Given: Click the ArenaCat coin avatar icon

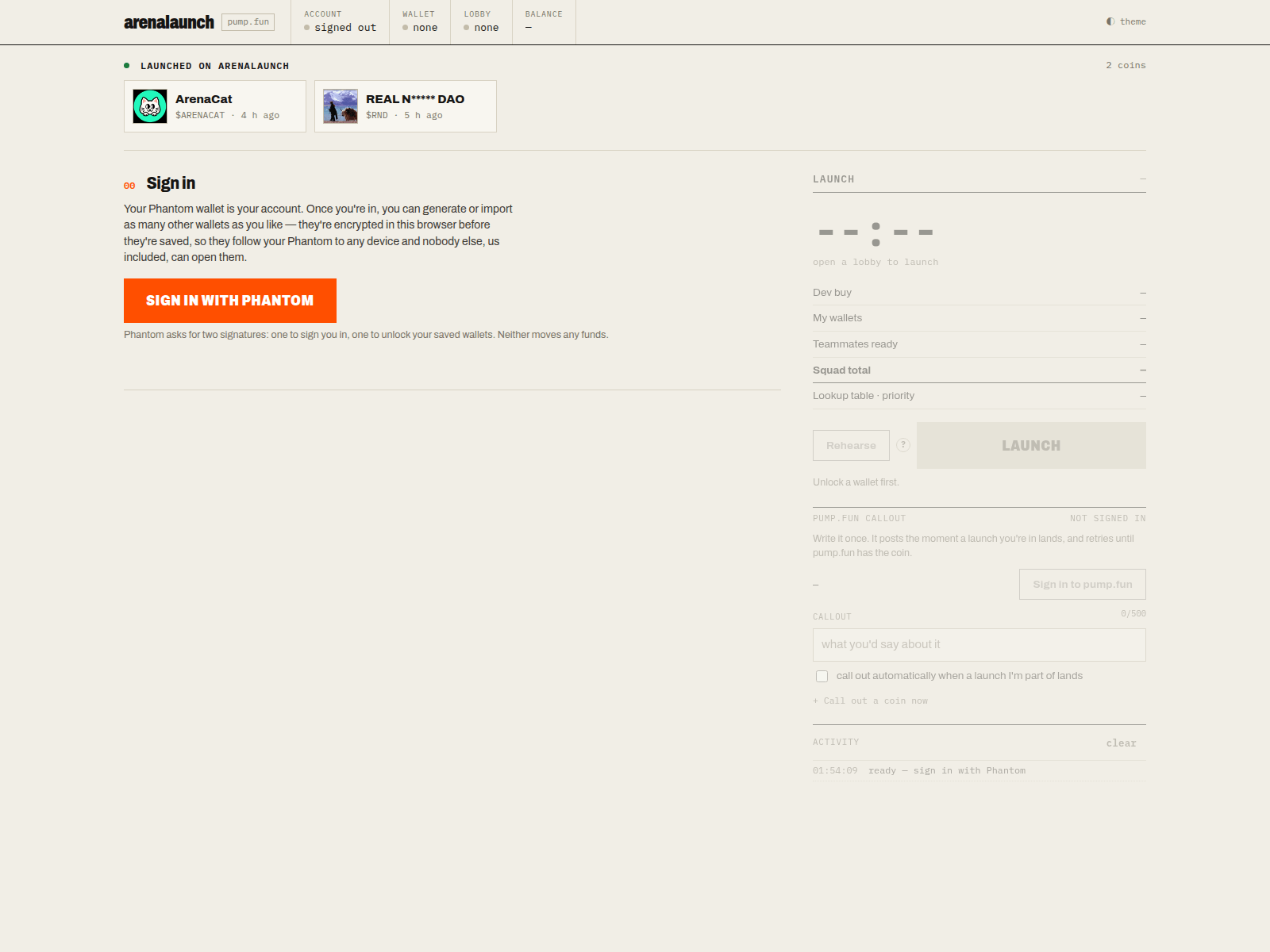Looking at the screenshot, I should 150,106.
